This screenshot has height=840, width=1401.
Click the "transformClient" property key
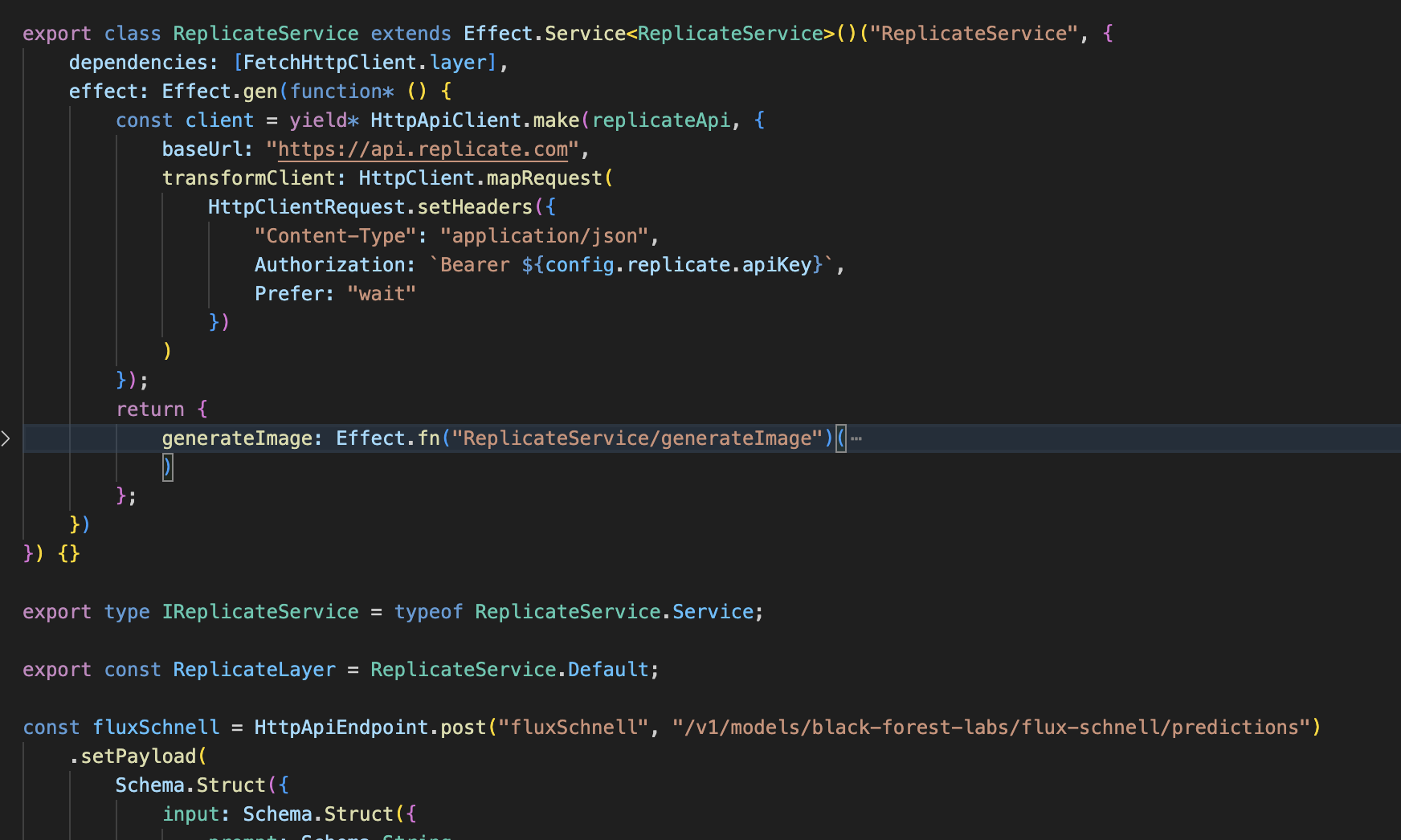click(248, 178)
